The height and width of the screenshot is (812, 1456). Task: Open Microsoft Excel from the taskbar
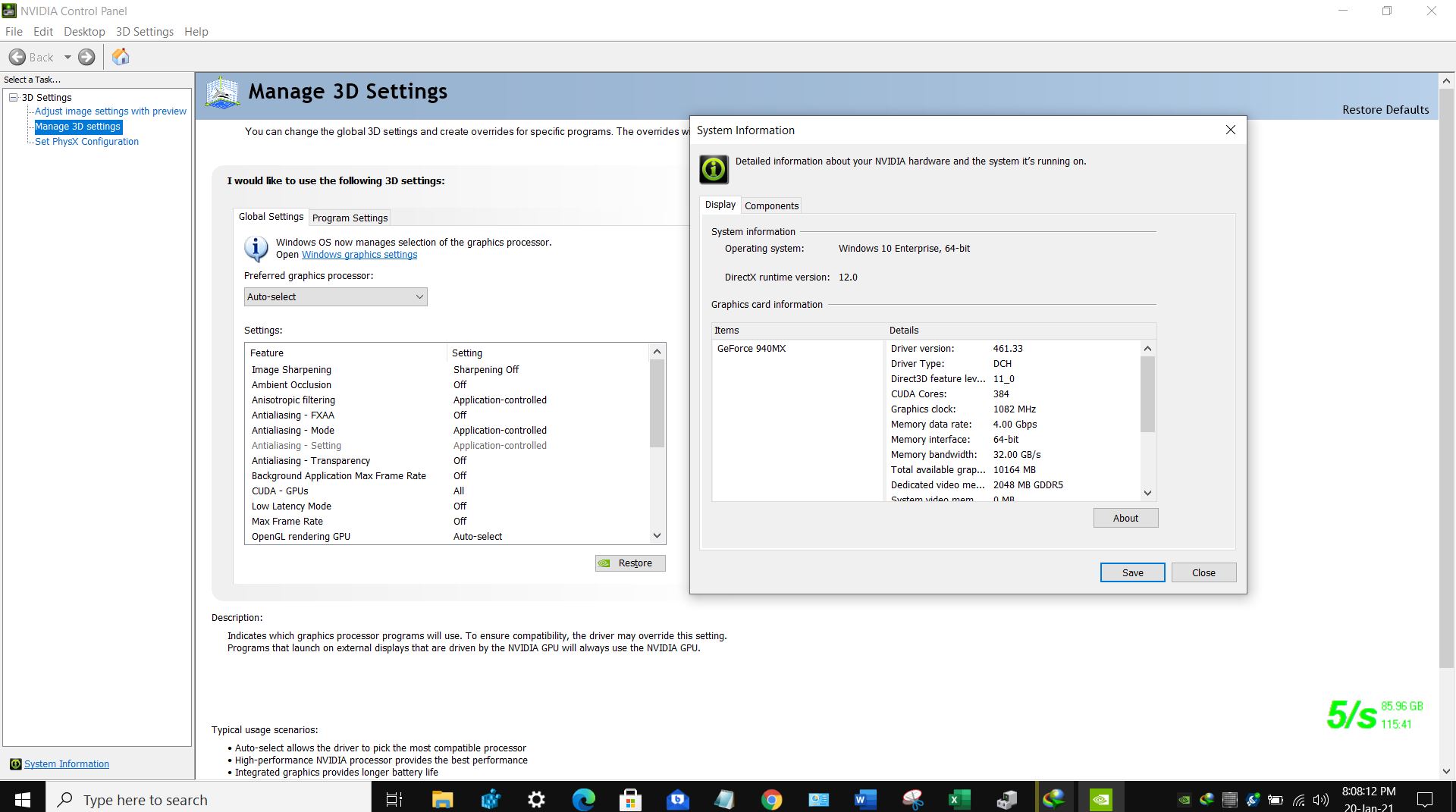click(959, 799)
